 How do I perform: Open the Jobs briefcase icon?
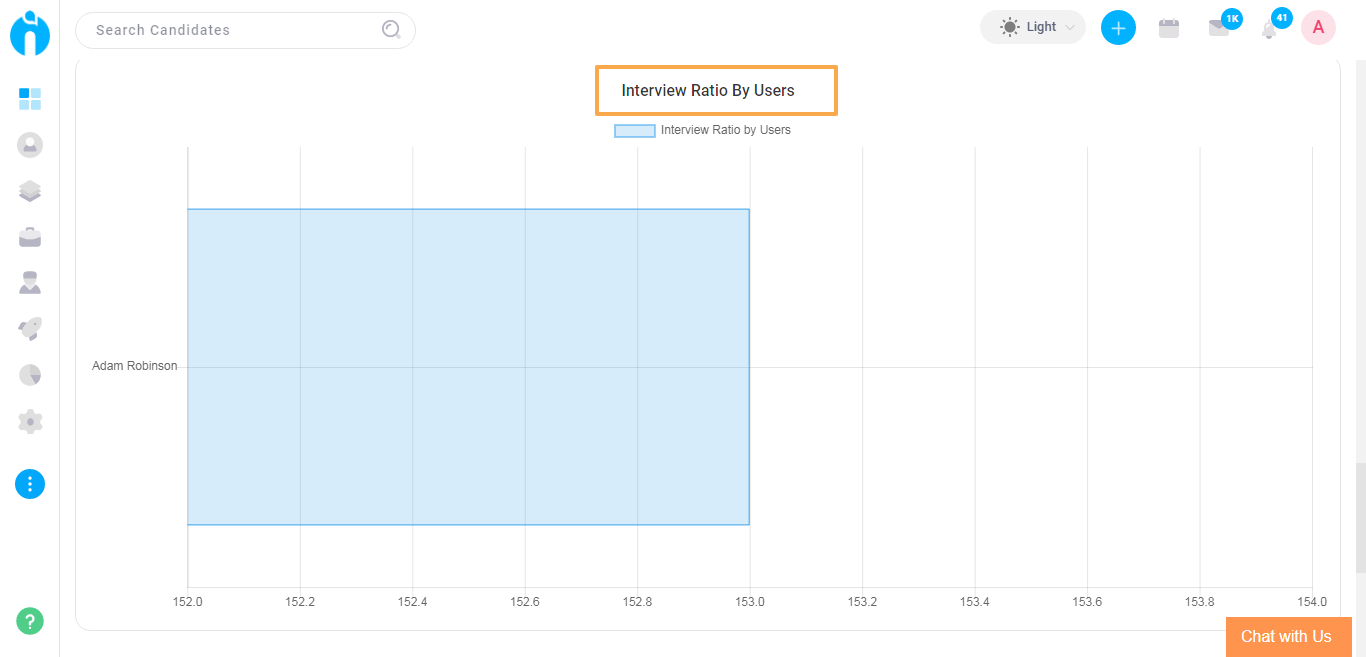[x=30, y=237]
